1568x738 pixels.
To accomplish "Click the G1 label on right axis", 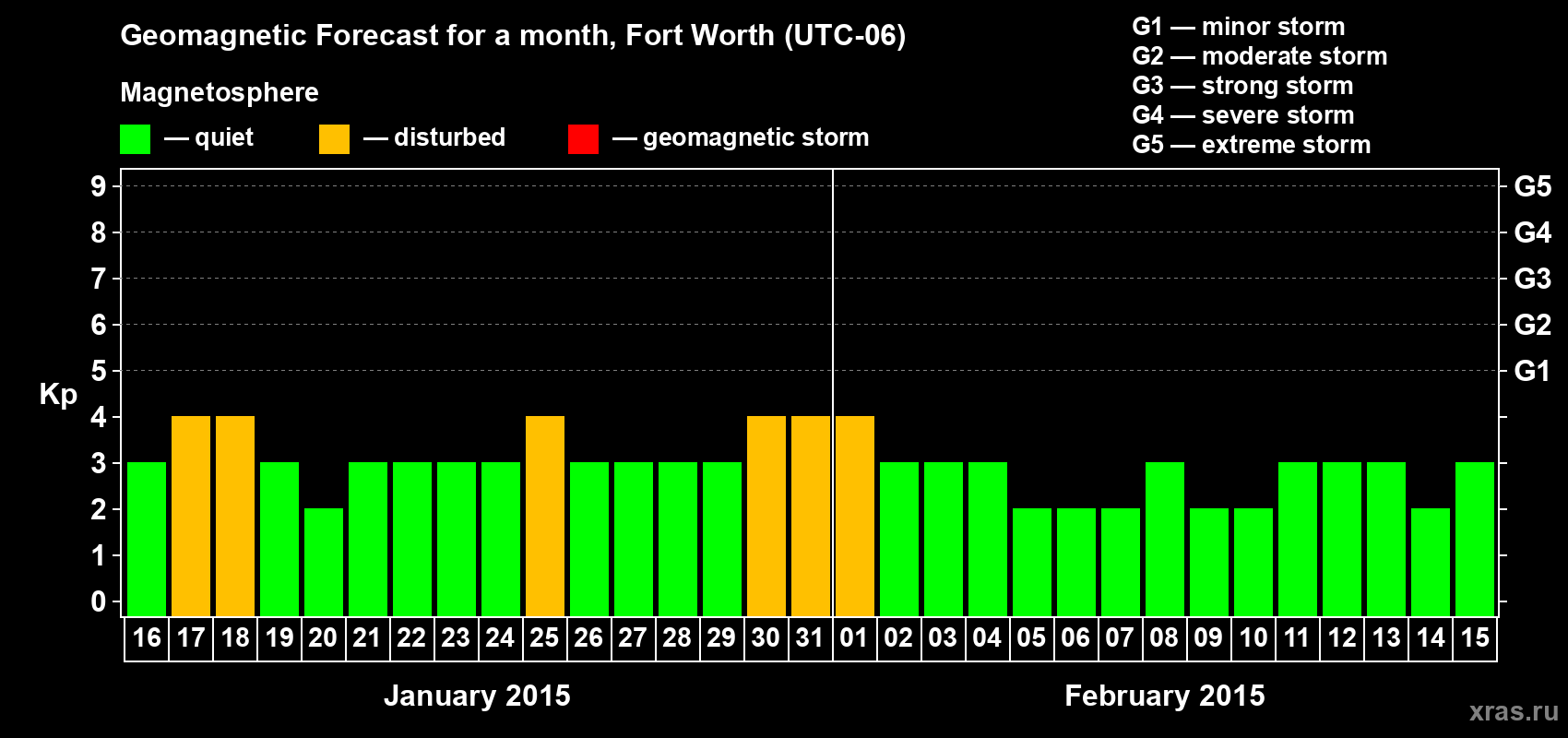I will pyautogui.click(x=1533, y=371).
